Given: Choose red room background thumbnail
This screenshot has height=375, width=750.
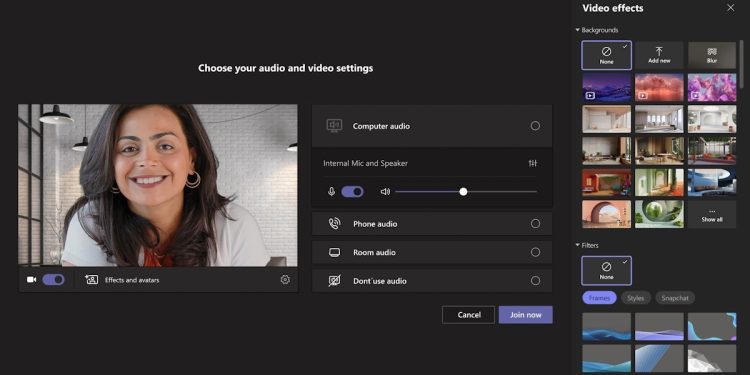Looking at the screenshot, I should click(607, 182).
